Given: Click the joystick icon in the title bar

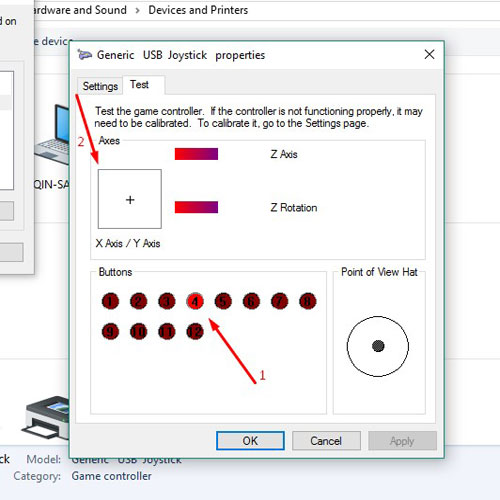Looking at the screenshot, I should [x=84, y=55].
